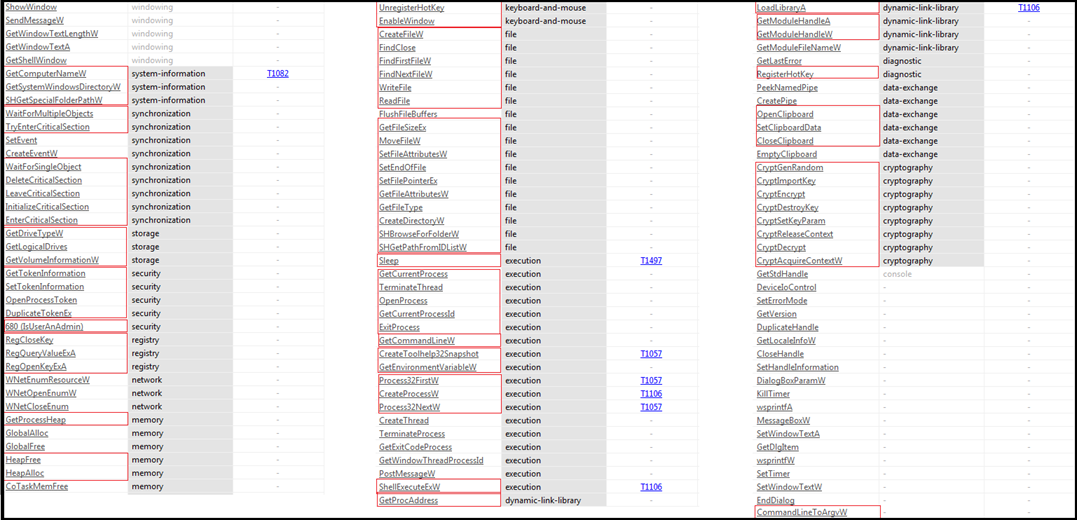Select the RegQueryValueExA import
This screenshot has width=1077, height=520.
click(x=41, y=353)
